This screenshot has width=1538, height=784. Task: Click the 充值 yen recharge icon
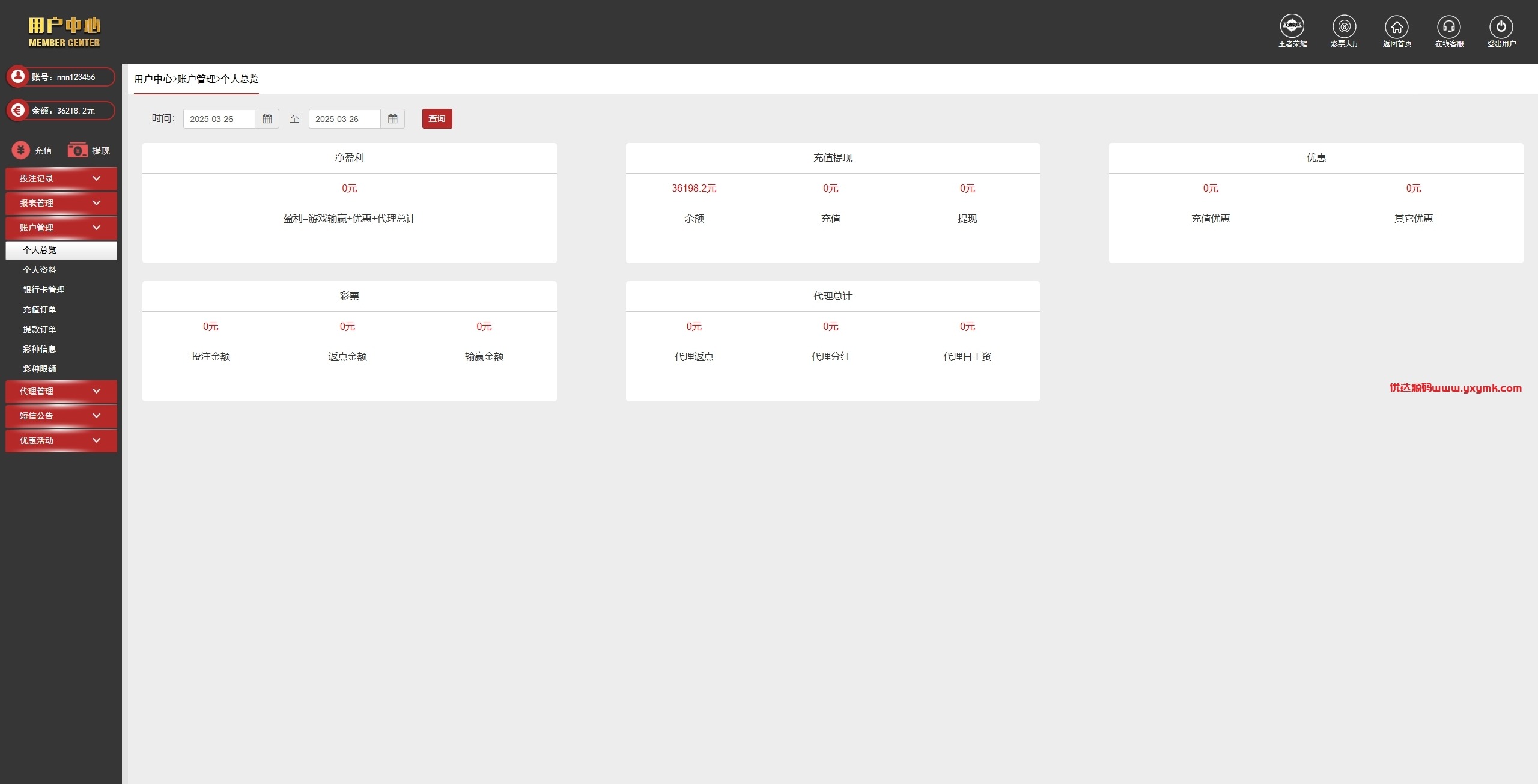click(x=21, y=150)
